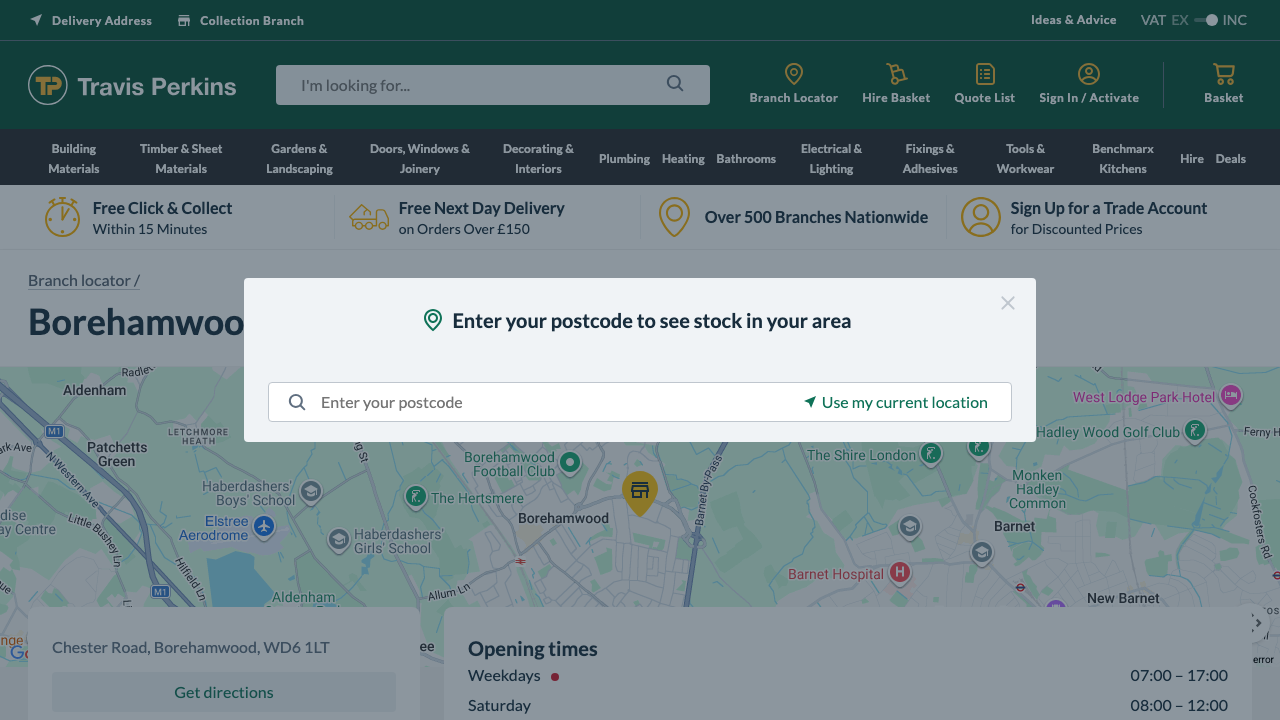Click the Free Click & Collect timer icon
The image size is (1280, 720).
point(61,216)
